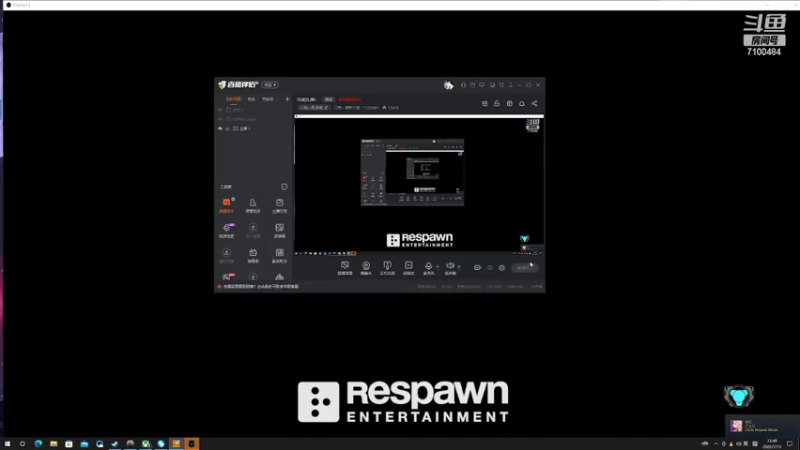Toggle the lock on the third source row

tap(228, 129)
